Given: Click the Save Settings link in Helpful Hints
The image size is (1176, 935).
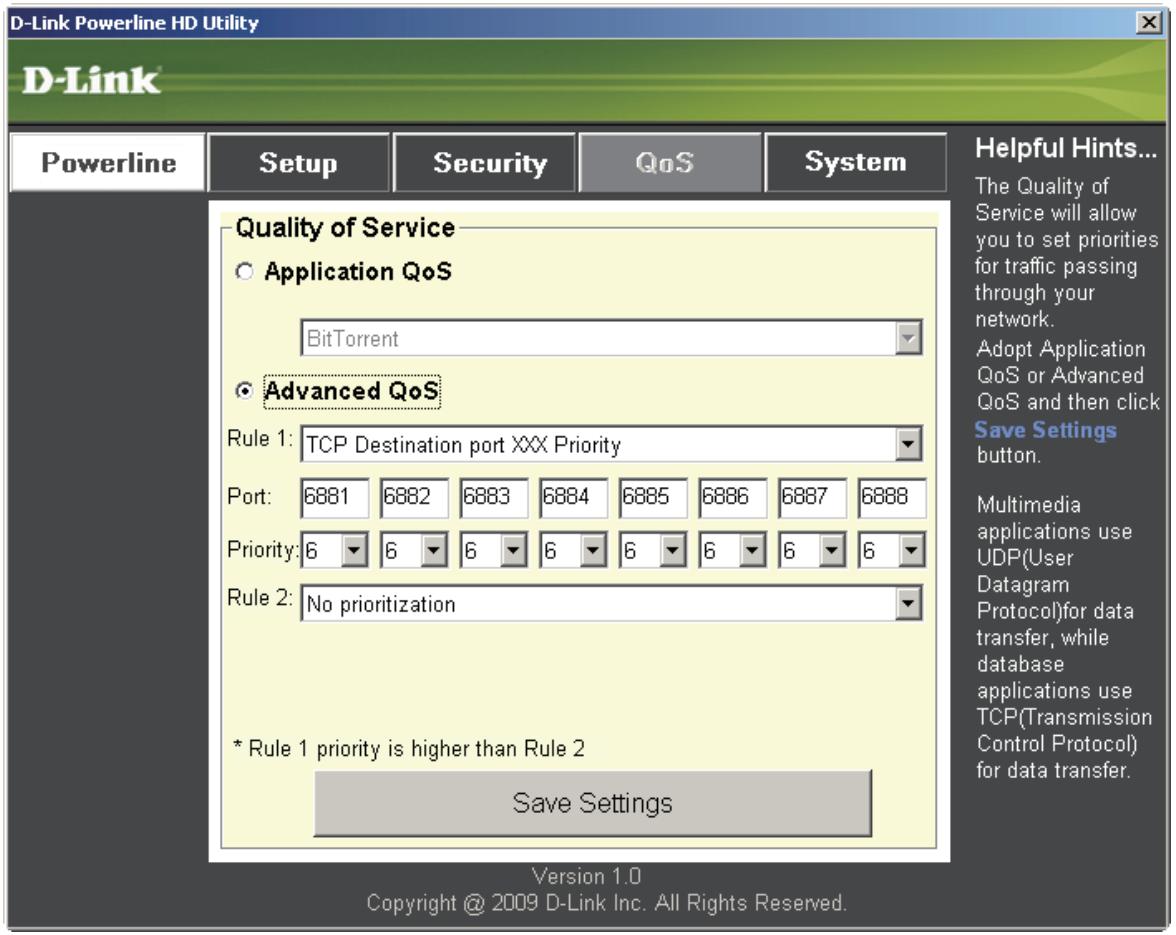Looking at the screenshot, I should [x=1045, y=430].
